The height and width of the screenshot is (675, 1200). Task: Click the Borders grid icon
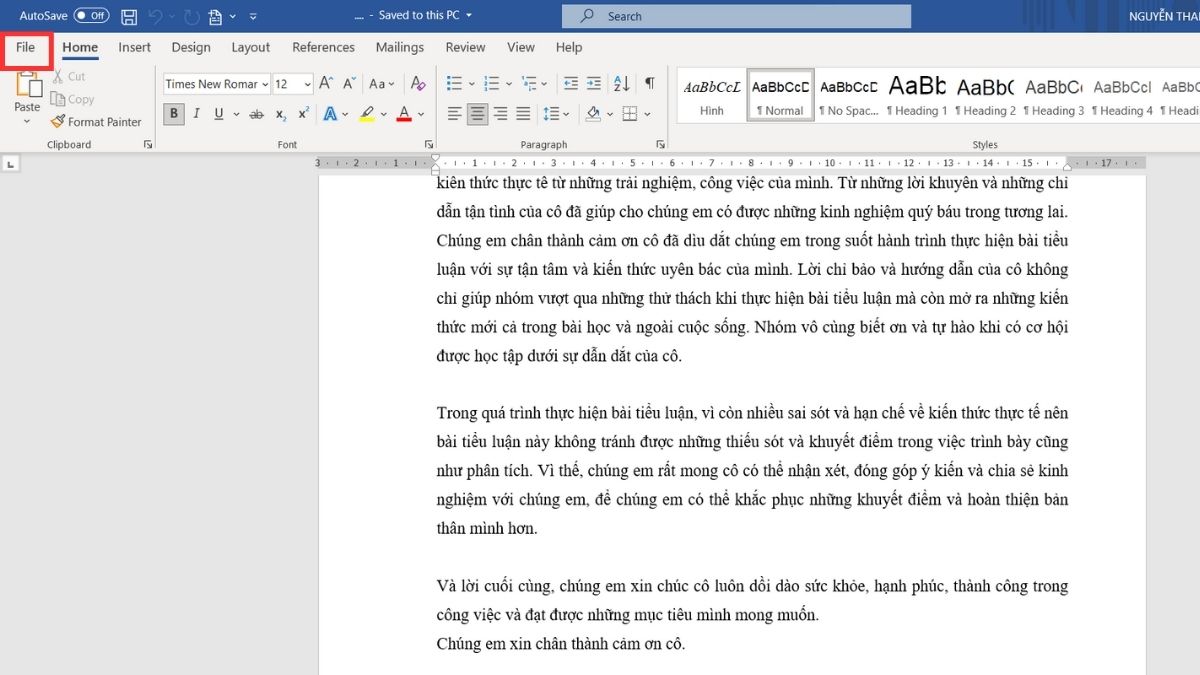[629, 114]
